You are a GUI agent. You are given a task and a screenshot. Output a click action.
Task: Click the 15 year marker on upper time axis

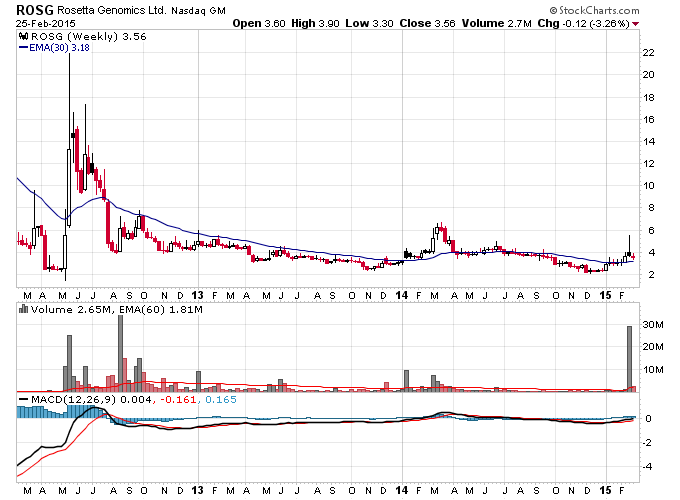[605, 295]
